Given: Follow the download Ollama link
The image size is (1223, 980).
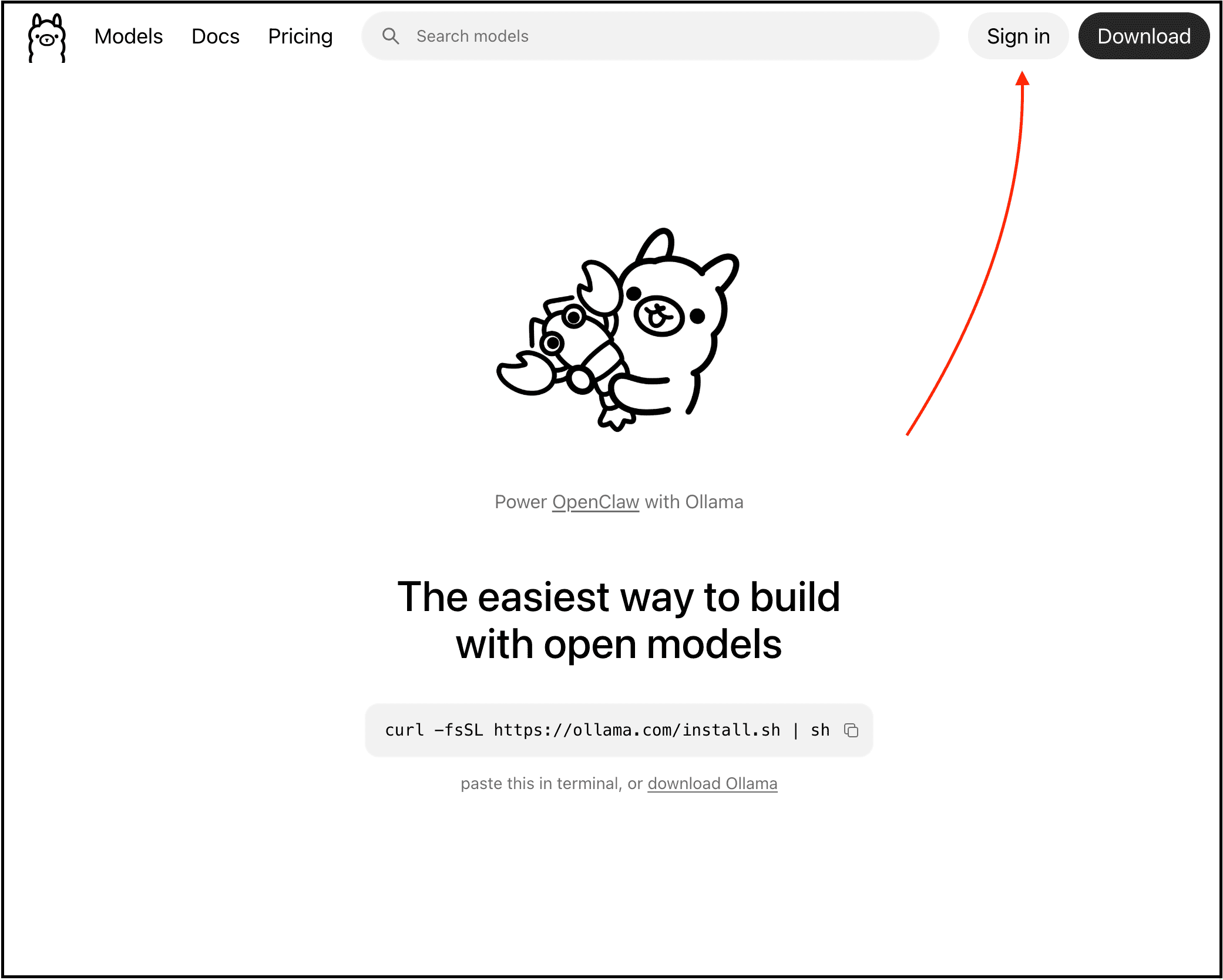Looking at the screenshot, I should click(x=713, y=783).
